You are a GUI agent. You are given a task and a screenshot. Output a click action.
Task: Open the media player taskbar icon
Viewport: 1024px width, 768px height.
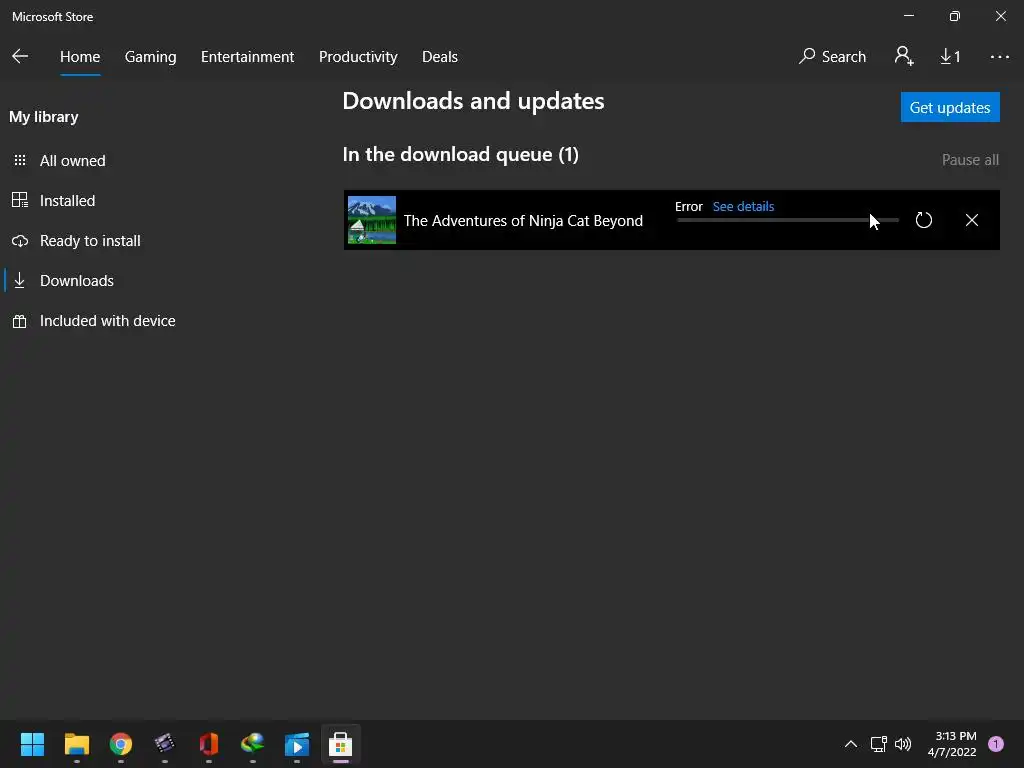296,744
